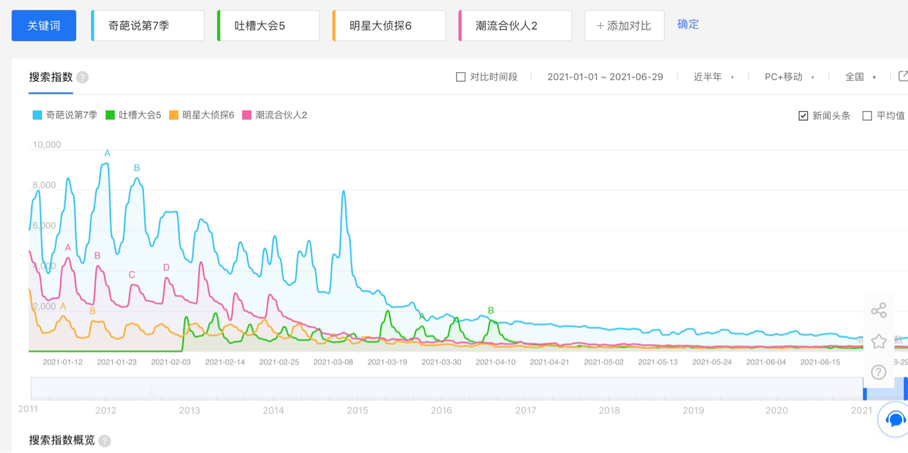Viewport: 908px width, 453px height.
Task: Click help icon next to 搜索指数概览
Action: pos(105,440)
